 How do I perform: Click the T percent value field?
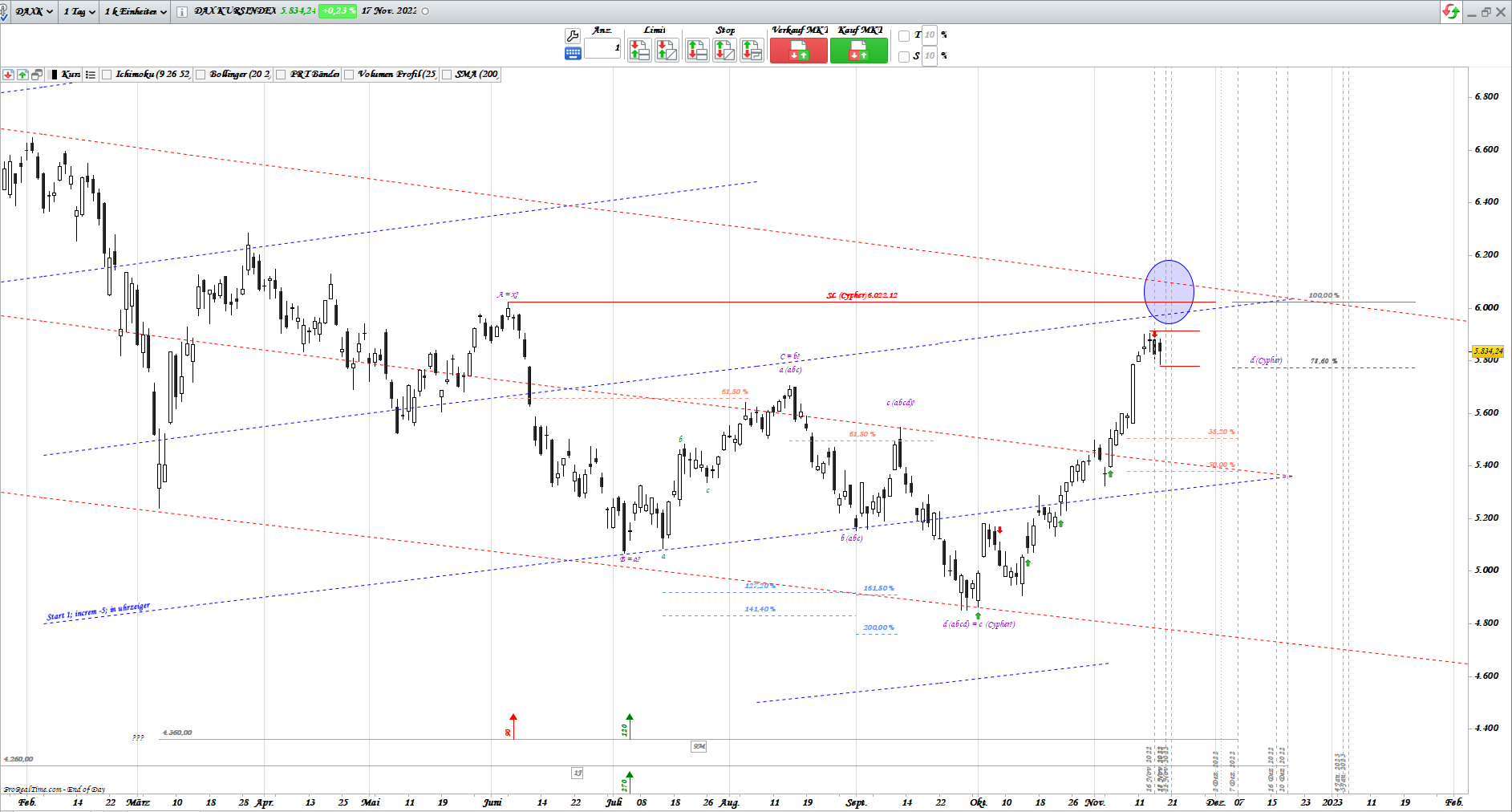coord(930,35)
